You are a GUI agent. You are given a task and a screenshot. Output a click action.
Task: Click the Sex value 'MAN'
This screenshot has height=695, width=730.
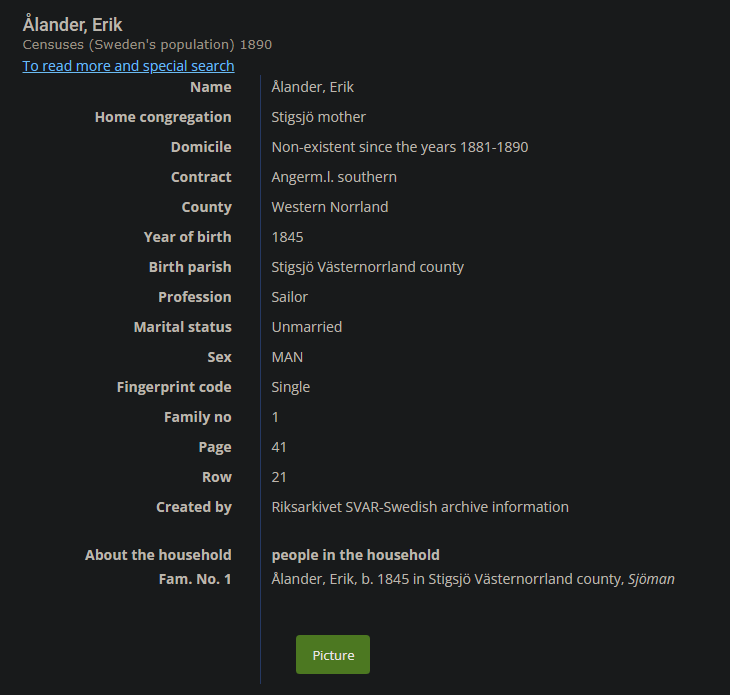click(x=288, y=357)
